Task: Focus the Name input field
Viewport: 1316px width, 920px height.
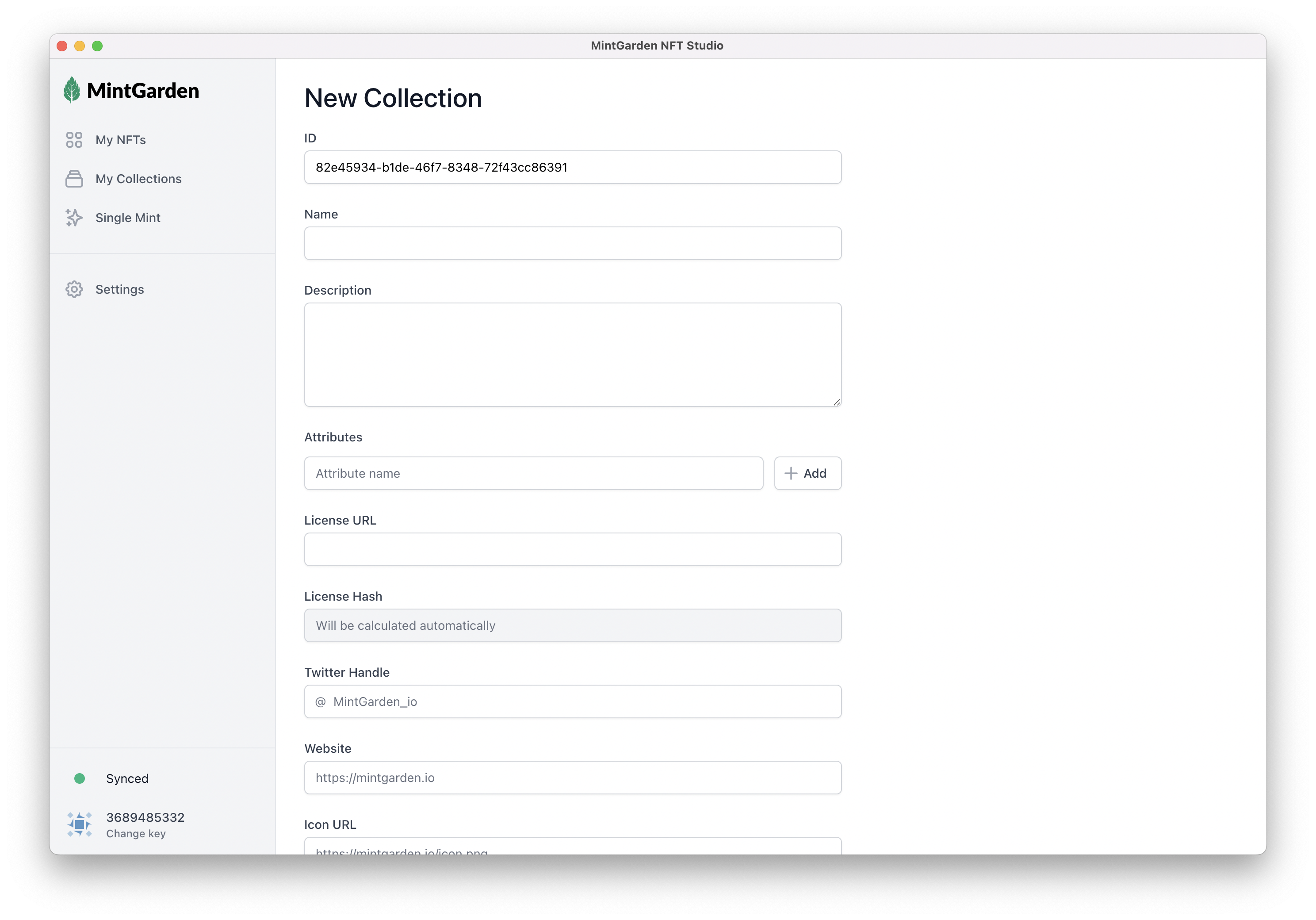Action: point(572,243)
